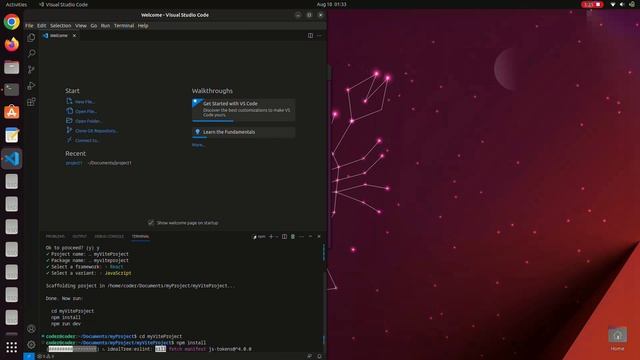Launch Google Chrome from the dock
This screenshot has height=360, width=640.
pos(11,22)
